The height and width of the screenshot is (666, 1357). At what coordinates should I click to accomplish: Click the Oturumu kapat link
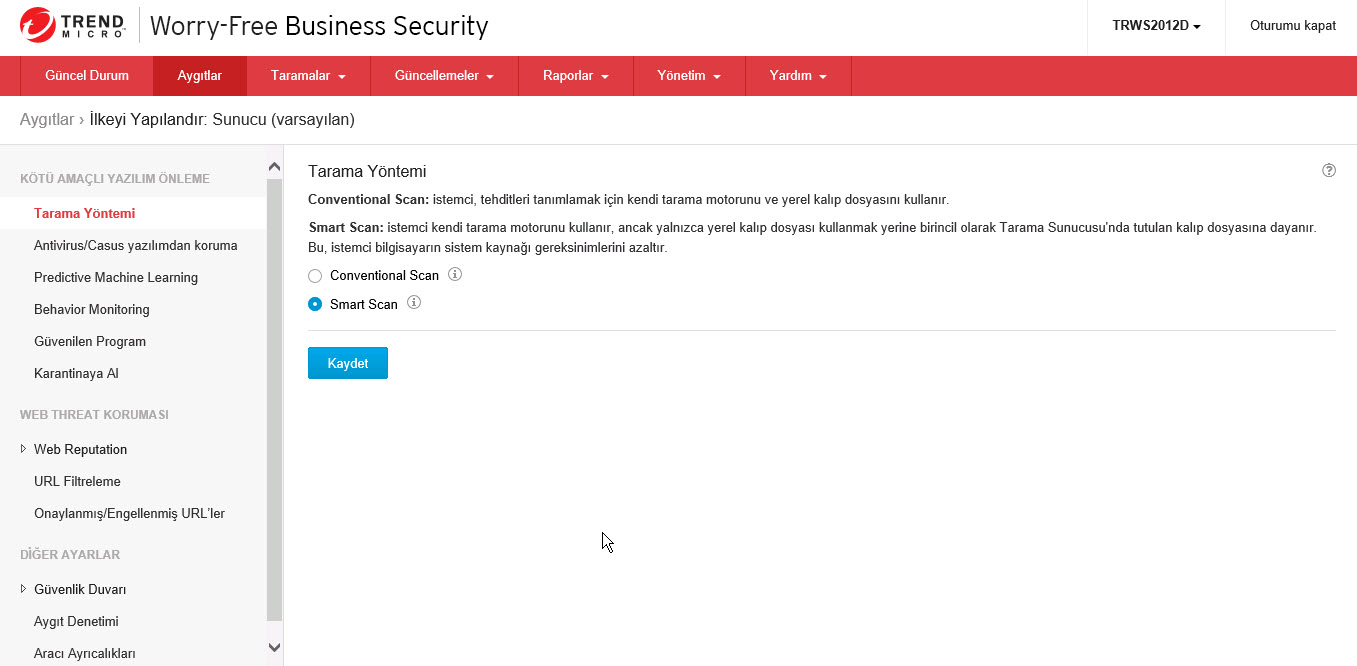(1292, 26)
